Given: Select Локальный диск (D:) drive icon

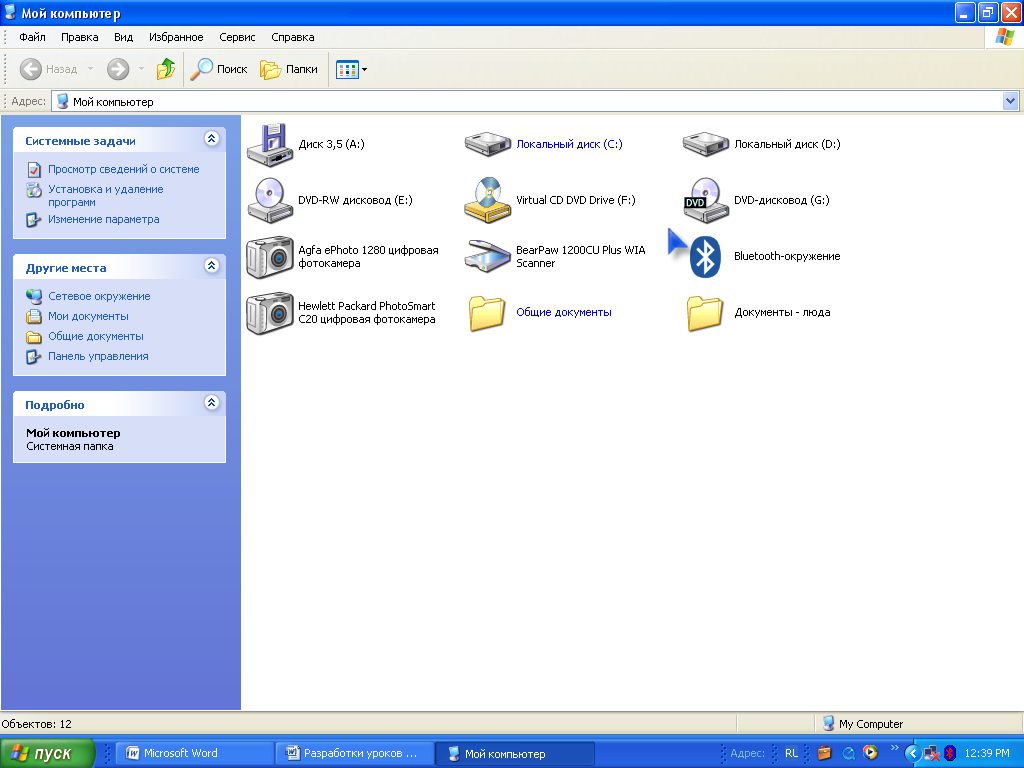Looking at the screenshot, I should (705, 144).
